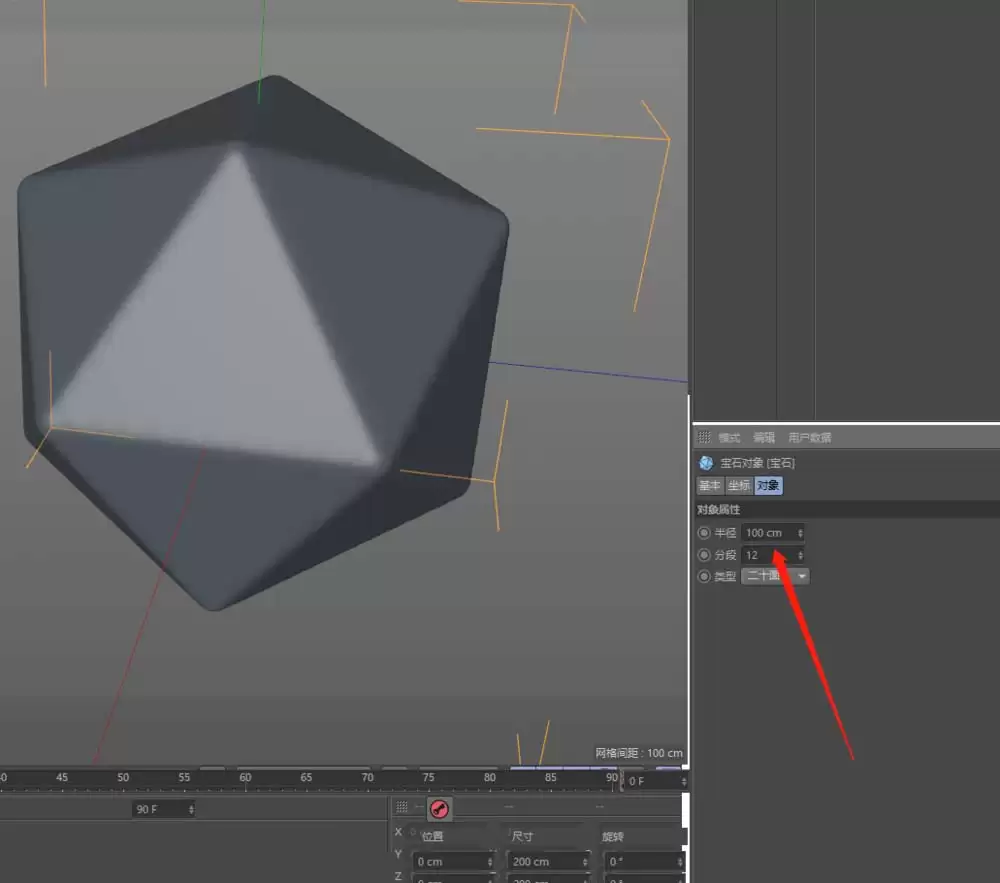Click the stepper arrows beside 100 cm radius
The height and width of the screenshot is (883, 1000).
tap(798, 533)
